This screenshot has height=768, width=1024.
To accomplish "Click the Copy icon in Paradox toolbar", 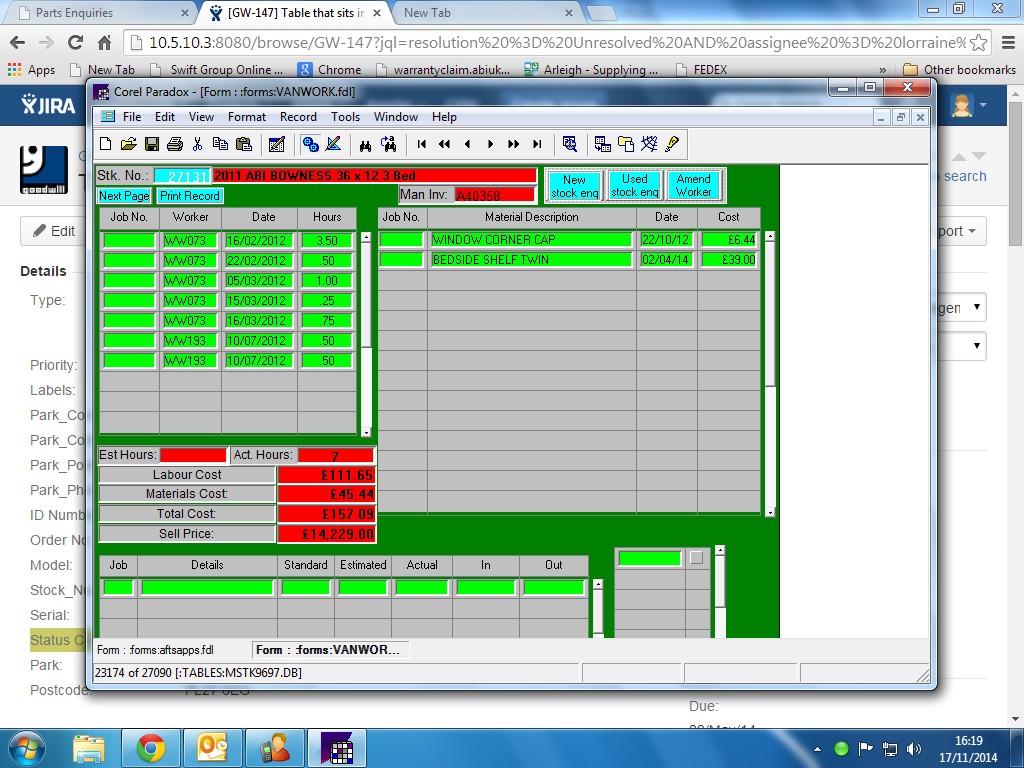I will (221, 144).
